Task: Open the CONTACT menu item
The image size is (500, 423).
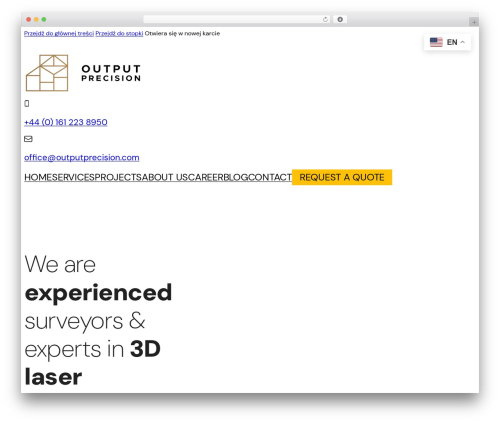Action: (x=270, y=177)
